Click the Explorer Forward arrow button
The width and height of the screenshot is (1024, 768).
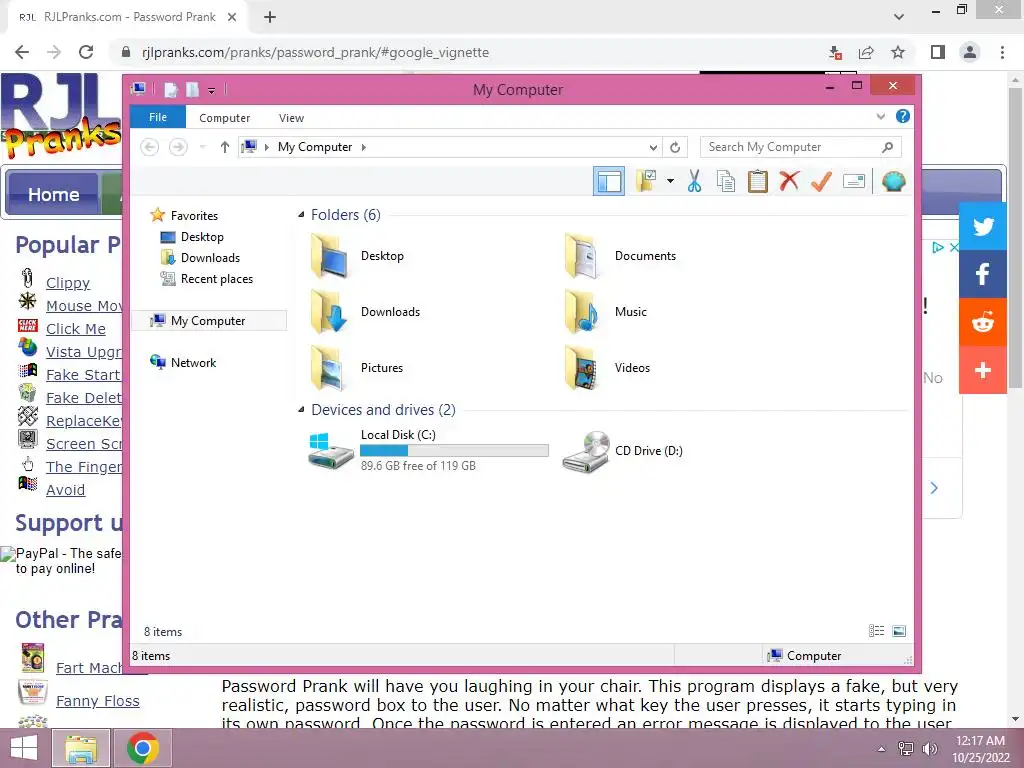click(178, 147)
